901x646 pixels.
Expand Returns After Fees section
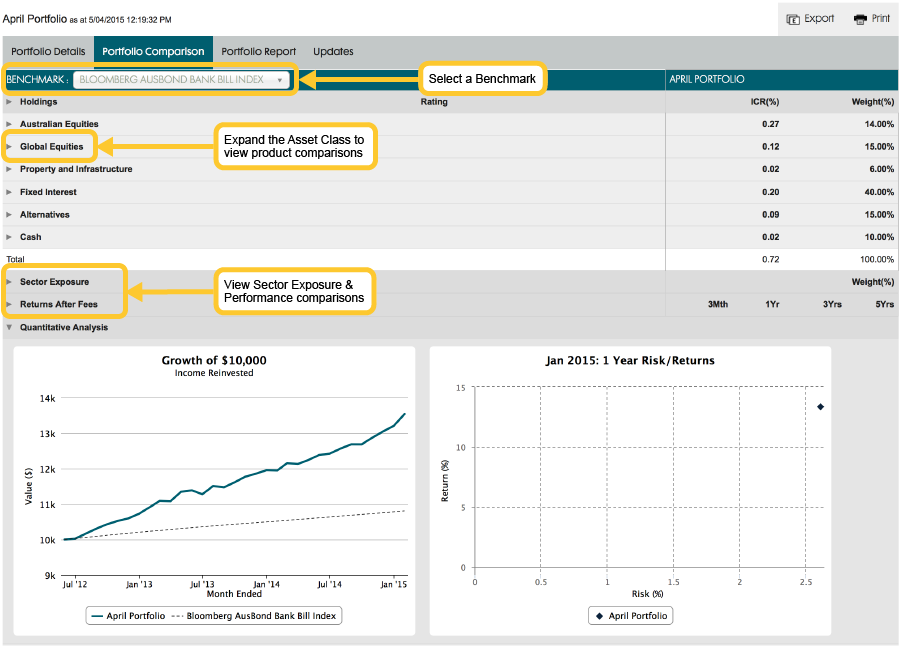(x=10, y=304)
